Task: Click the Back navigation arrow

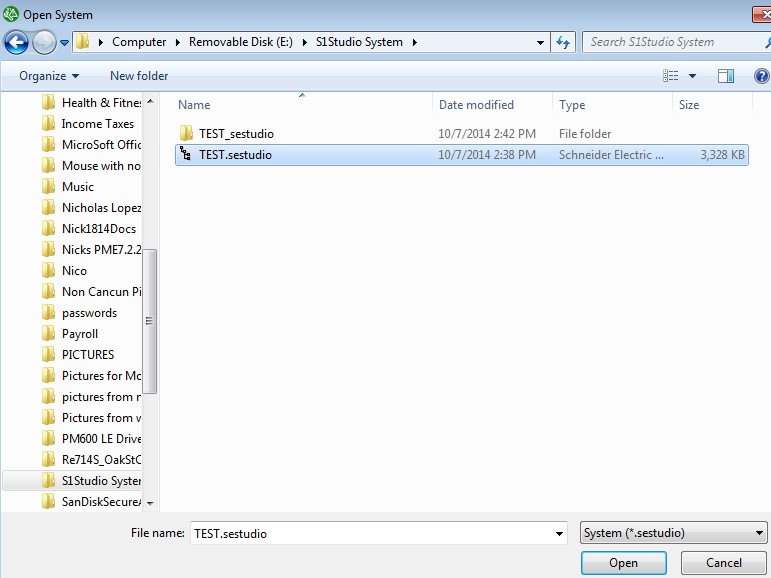Action: 16,42
